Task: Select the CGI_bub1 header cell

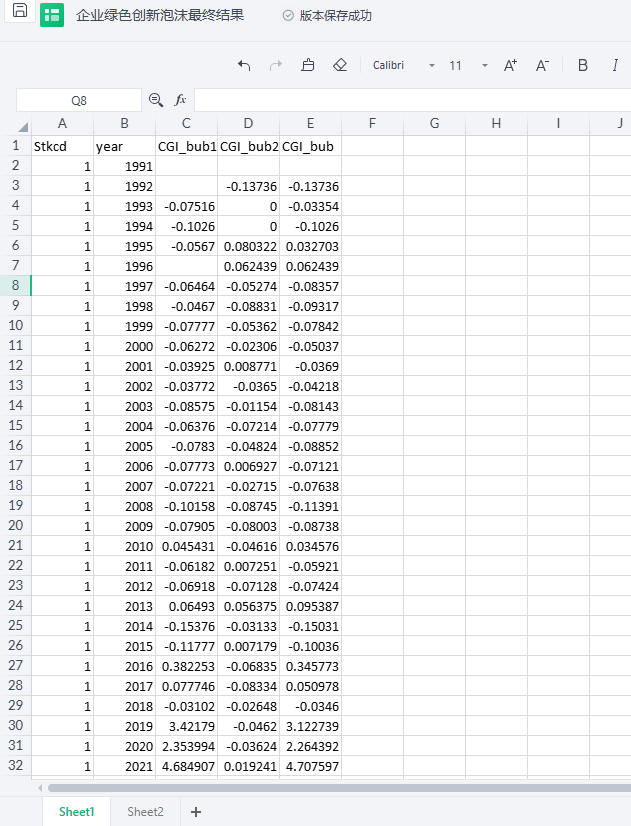Action: [186, 146]
